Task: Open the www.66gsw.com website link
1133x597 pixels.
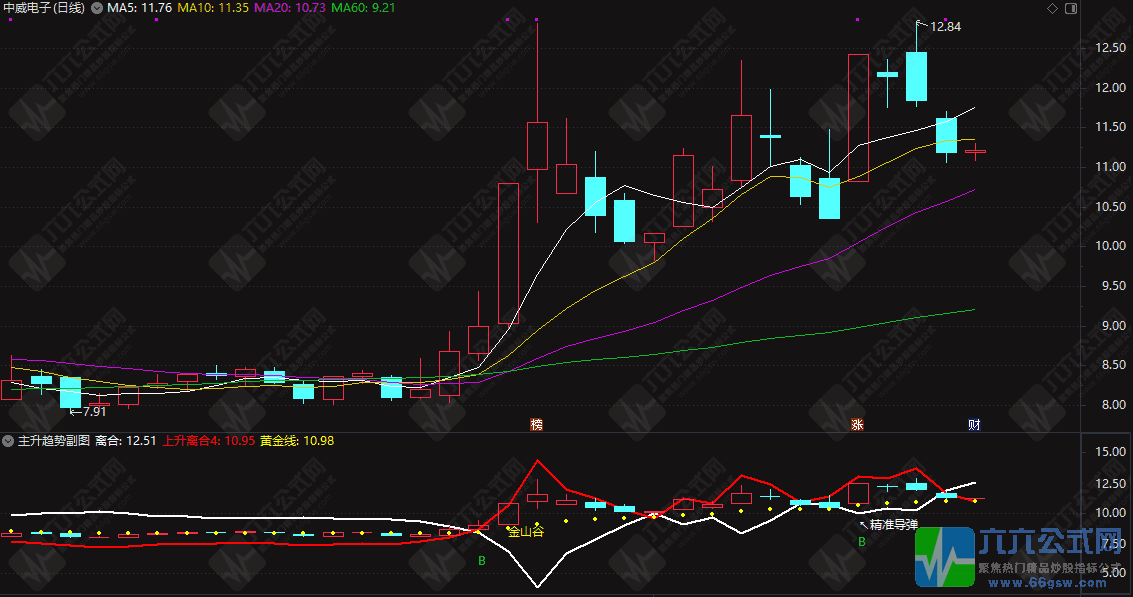Action: [x=1046, y=583]
